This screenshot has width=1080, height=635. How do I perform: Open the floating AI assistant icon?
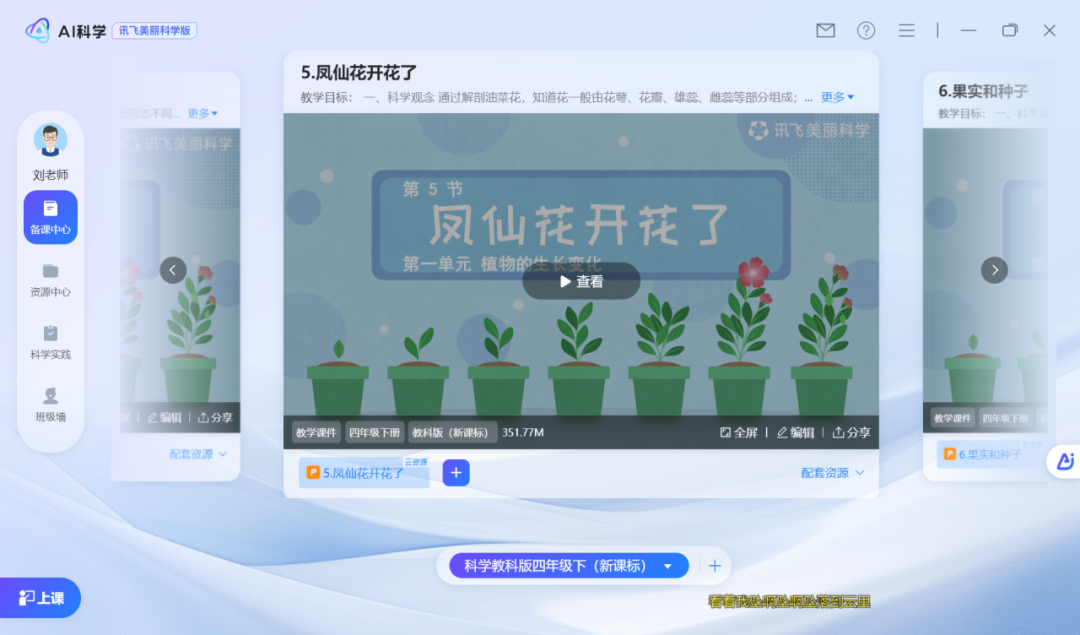[1063, 462]
